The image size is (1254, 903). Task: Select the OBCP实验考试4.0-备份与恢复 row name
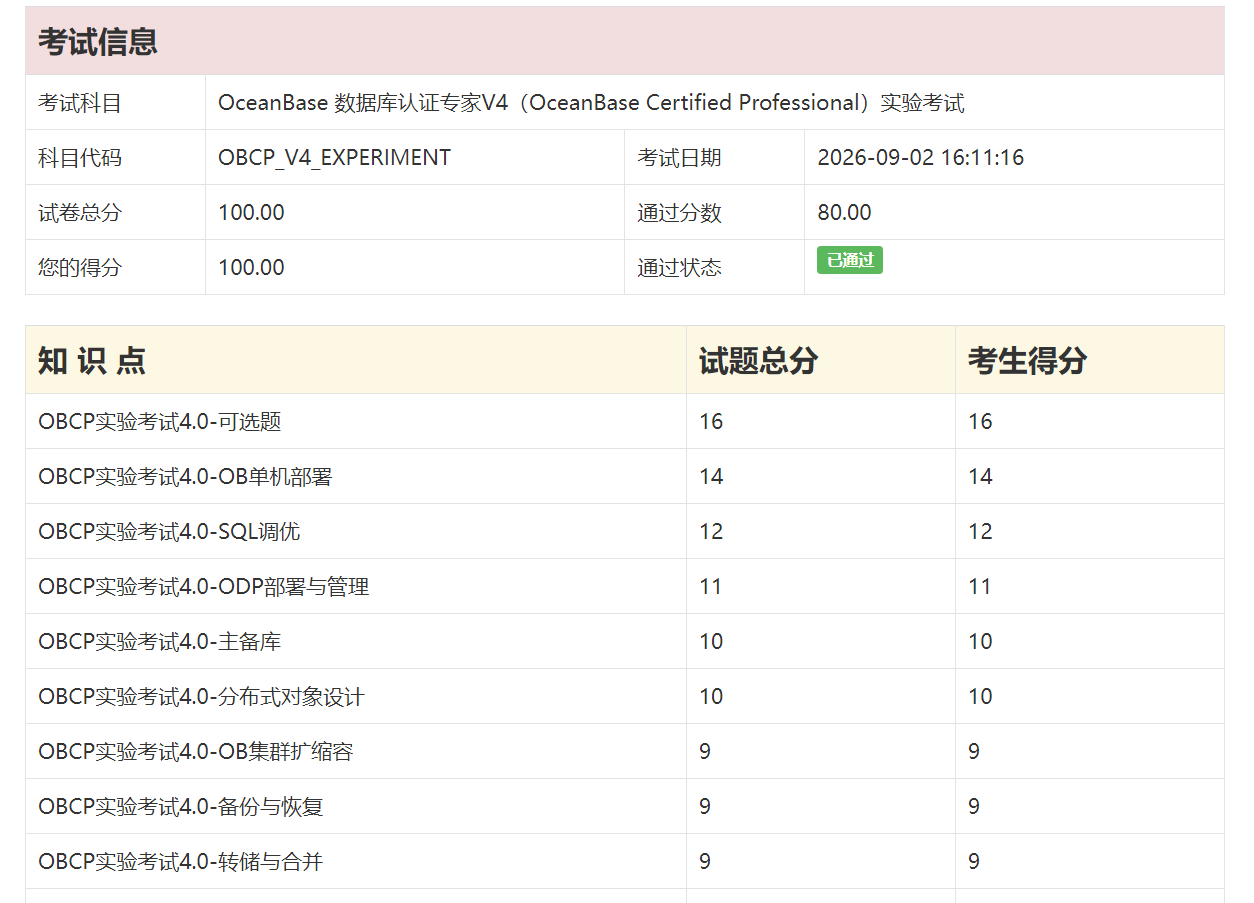181,807
